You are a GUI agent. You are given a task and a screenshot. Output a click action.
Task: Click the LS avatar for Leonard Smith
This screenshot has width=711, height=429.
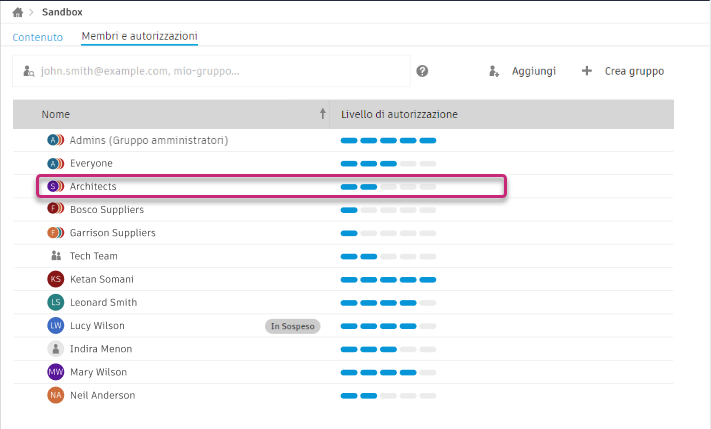(56, 302)
